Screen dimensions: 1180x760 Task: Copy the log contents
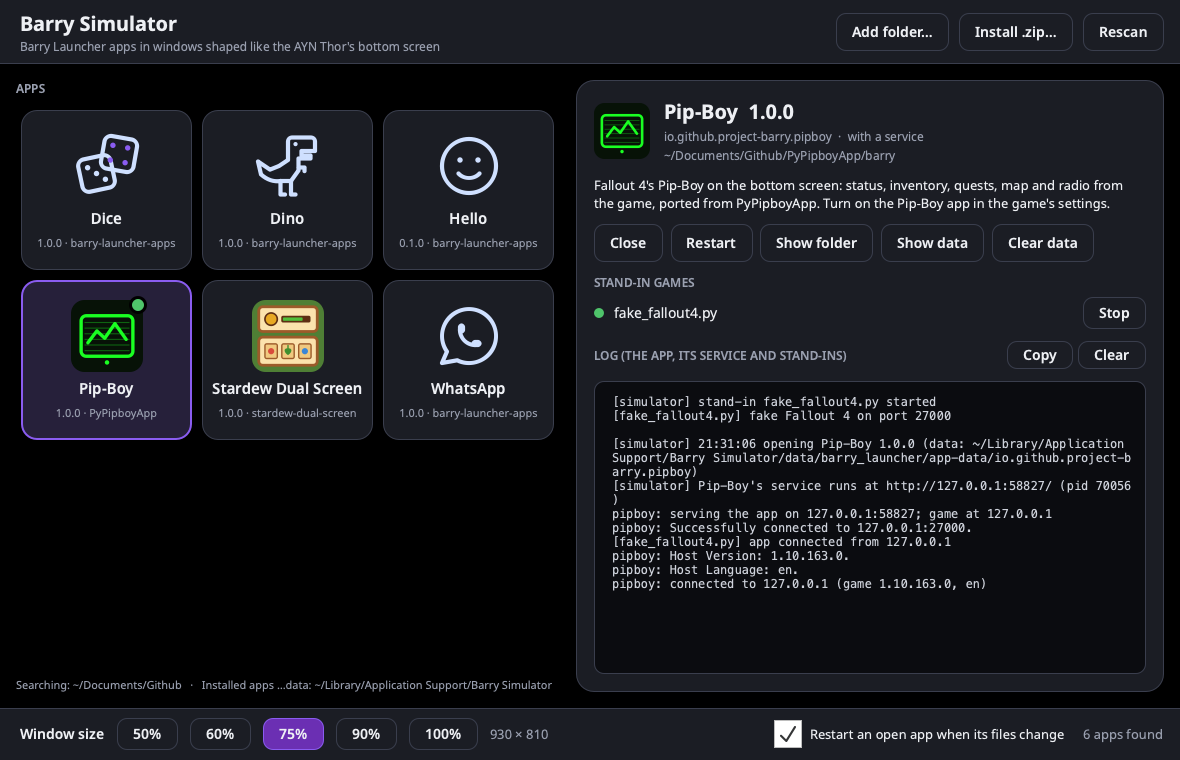point(1039,355)
